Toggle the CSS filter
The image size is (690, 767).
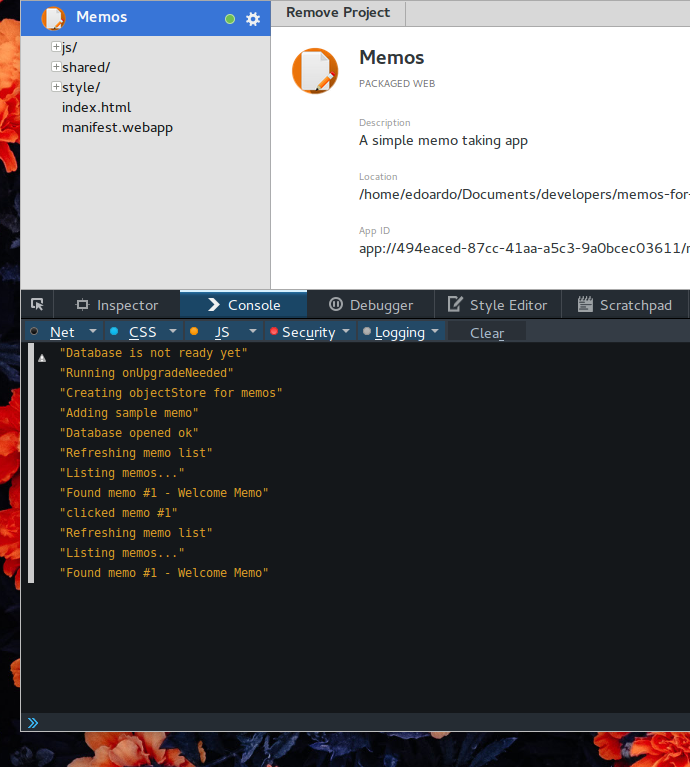(x=142, y=332)
